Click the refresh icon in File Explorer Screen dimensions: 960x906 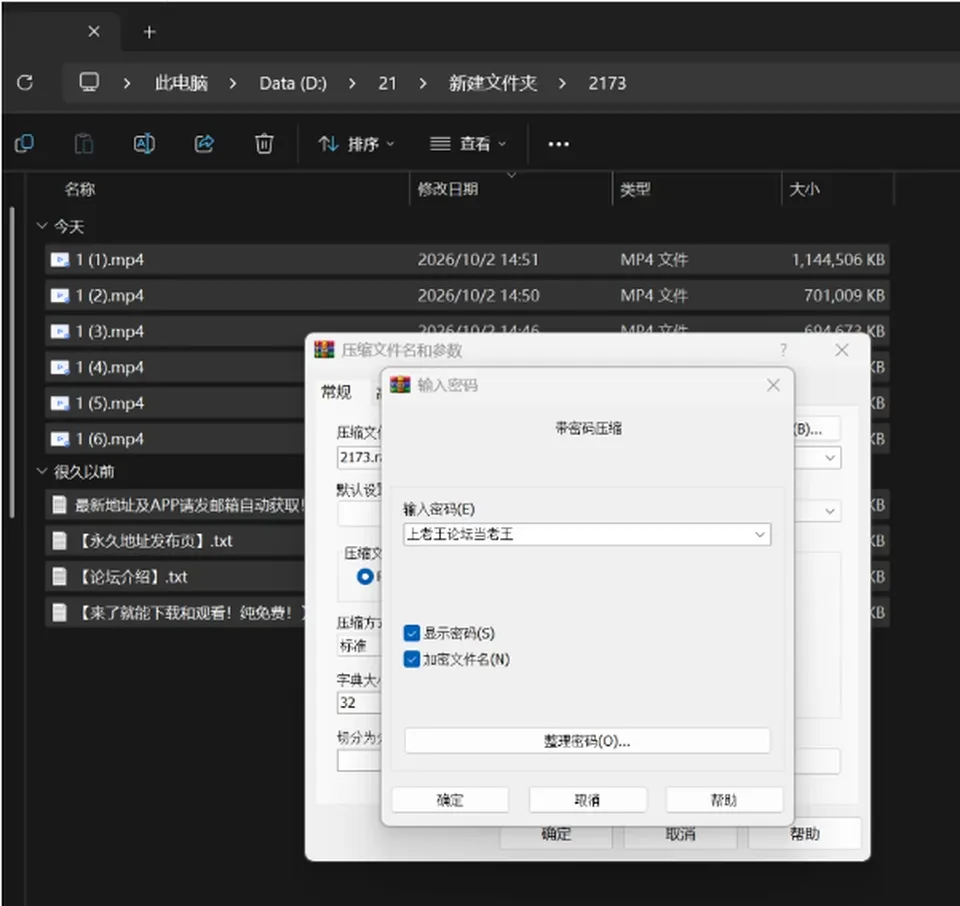point(25,83)
